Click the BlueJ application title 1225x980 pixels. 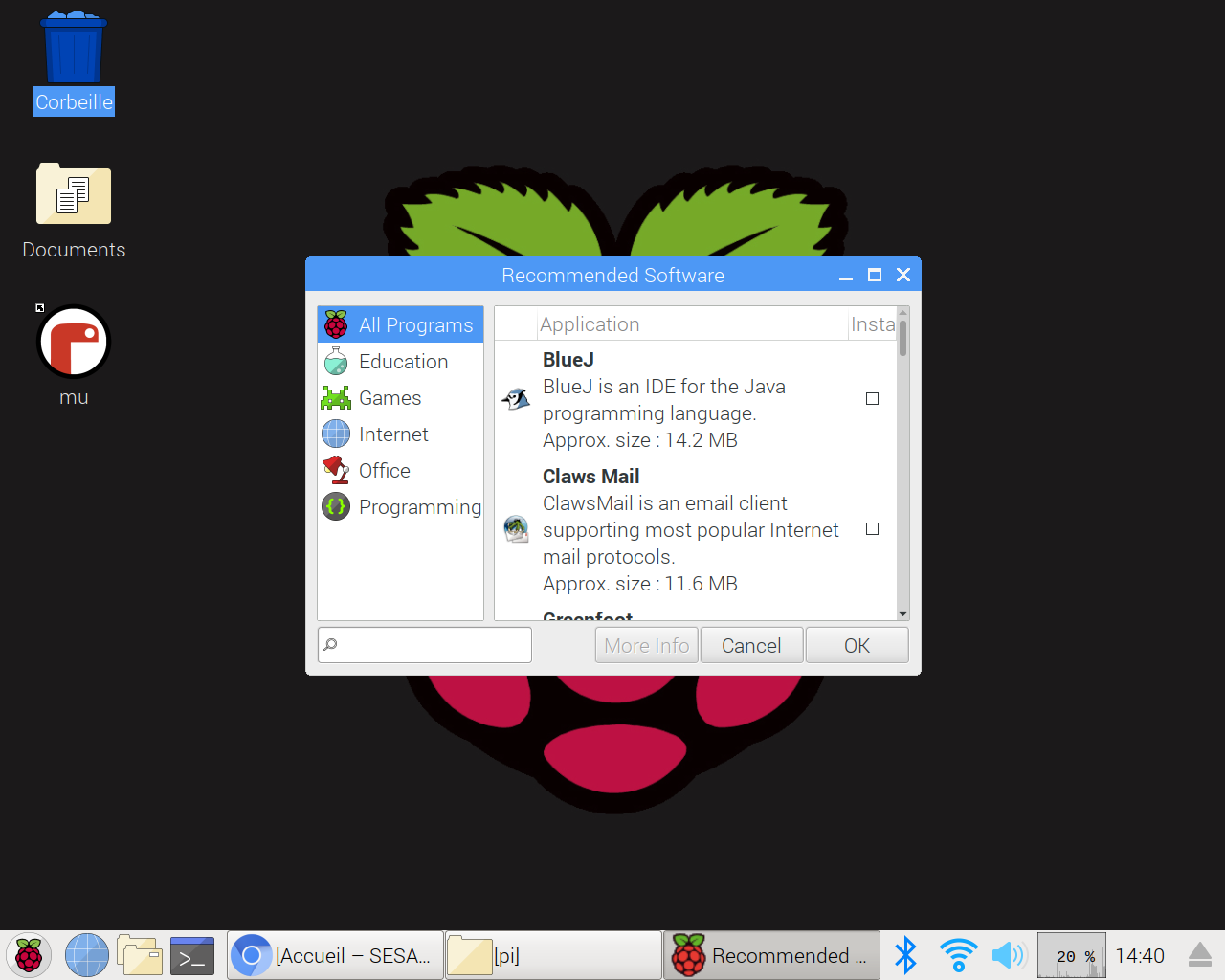click(x=568, y=360)
